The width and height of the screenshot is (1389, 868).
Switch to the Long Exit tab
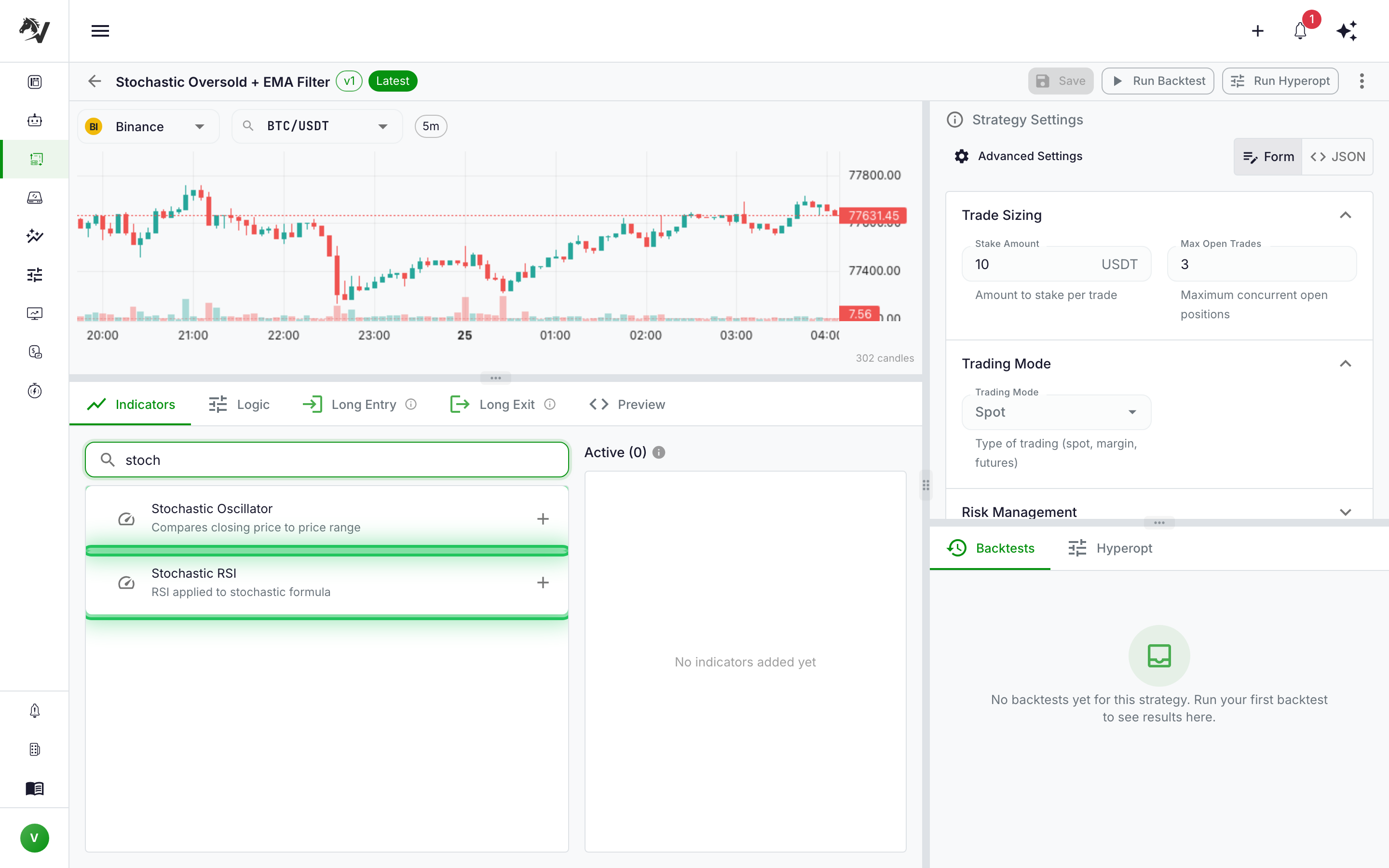click(x=503, y=404)
